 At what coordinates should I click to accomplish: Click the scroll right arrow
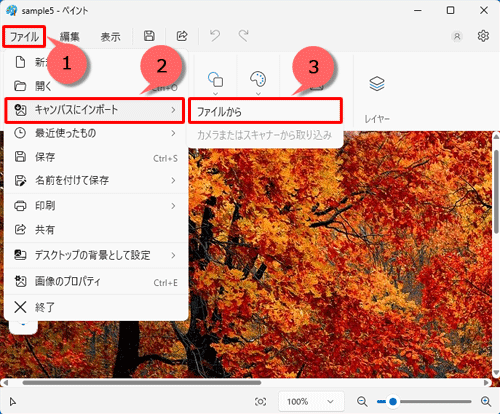click(x=487, y=383)
